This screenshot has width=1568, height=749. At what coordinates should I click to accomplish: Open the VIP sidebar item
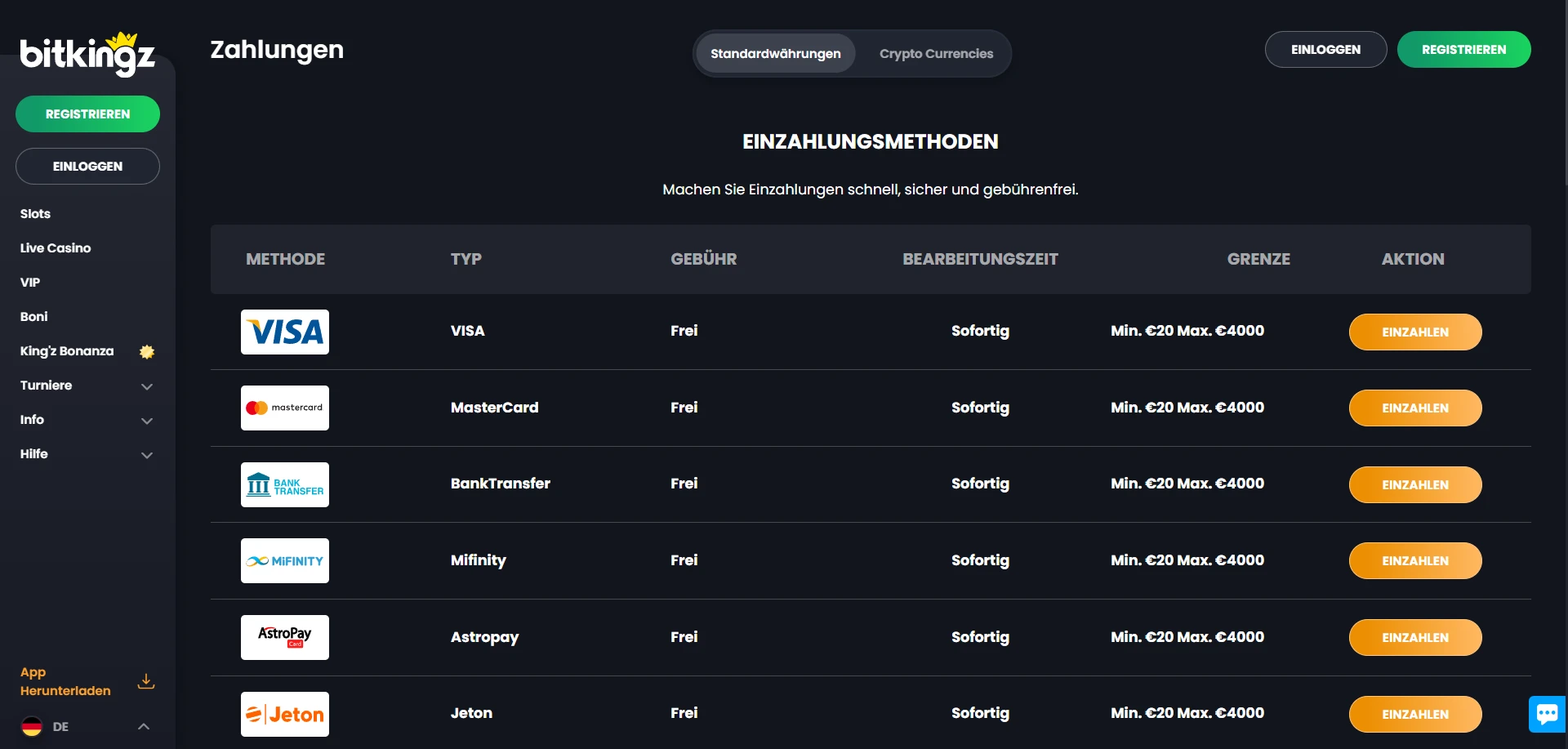[30, 282]
